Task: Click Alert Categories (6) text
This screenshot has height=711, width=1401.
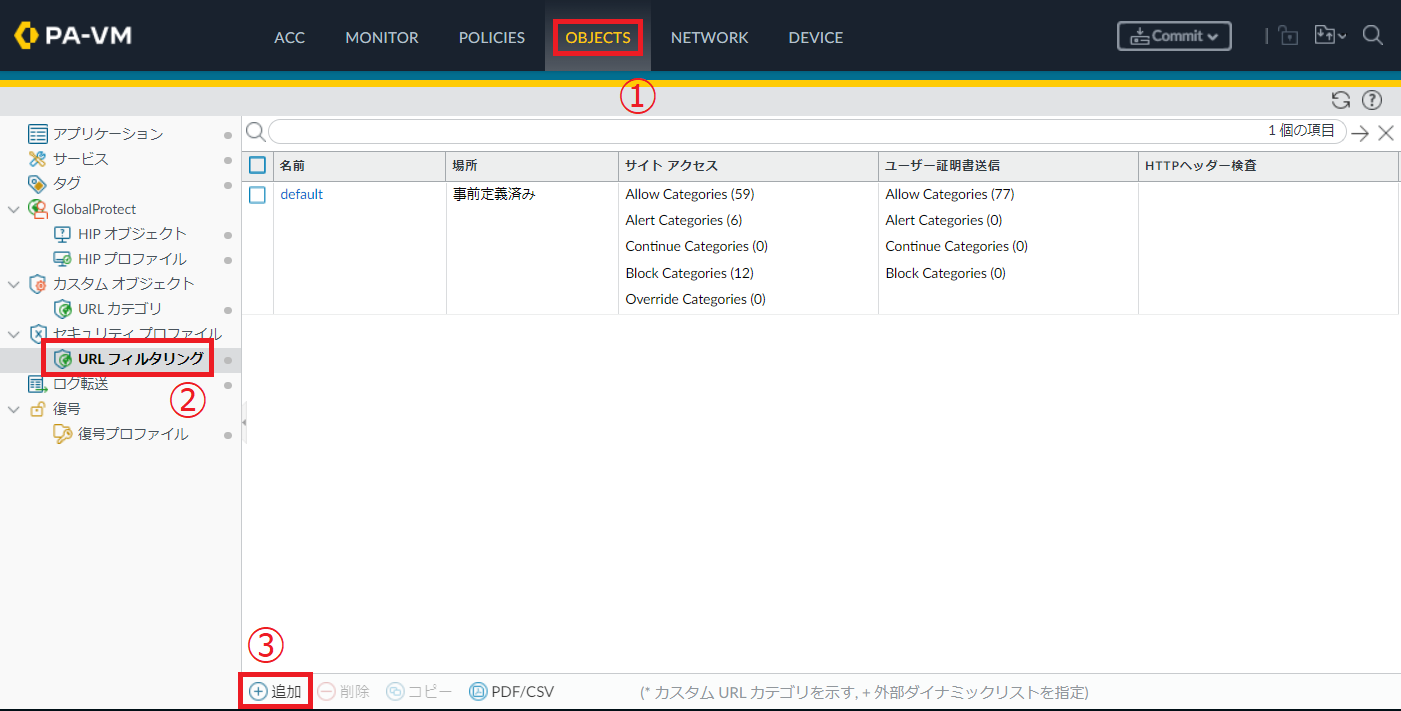Action: click(684, 220)
